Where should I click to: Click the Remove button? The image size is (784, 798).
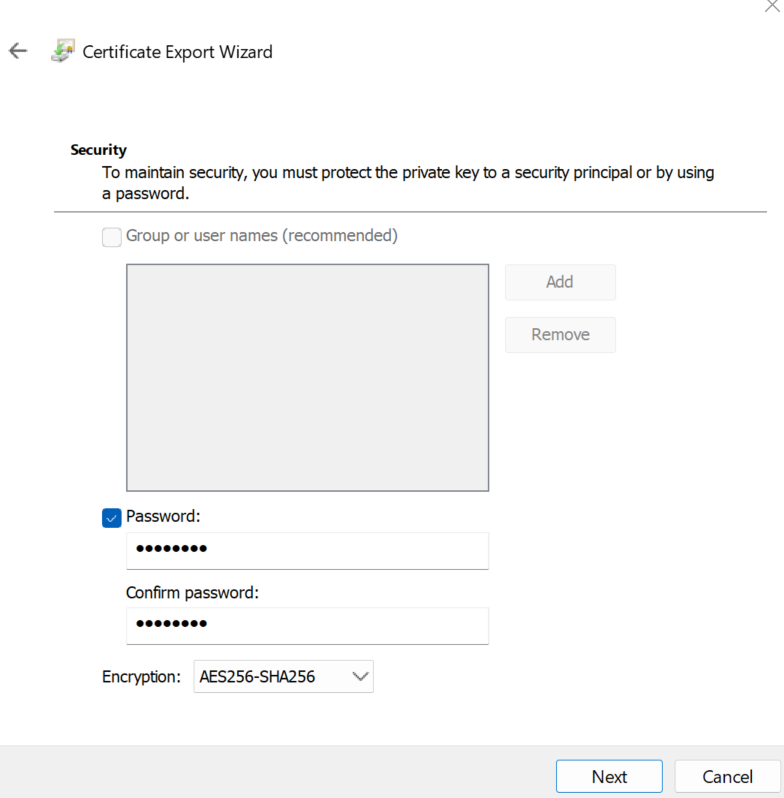[560, 335]
